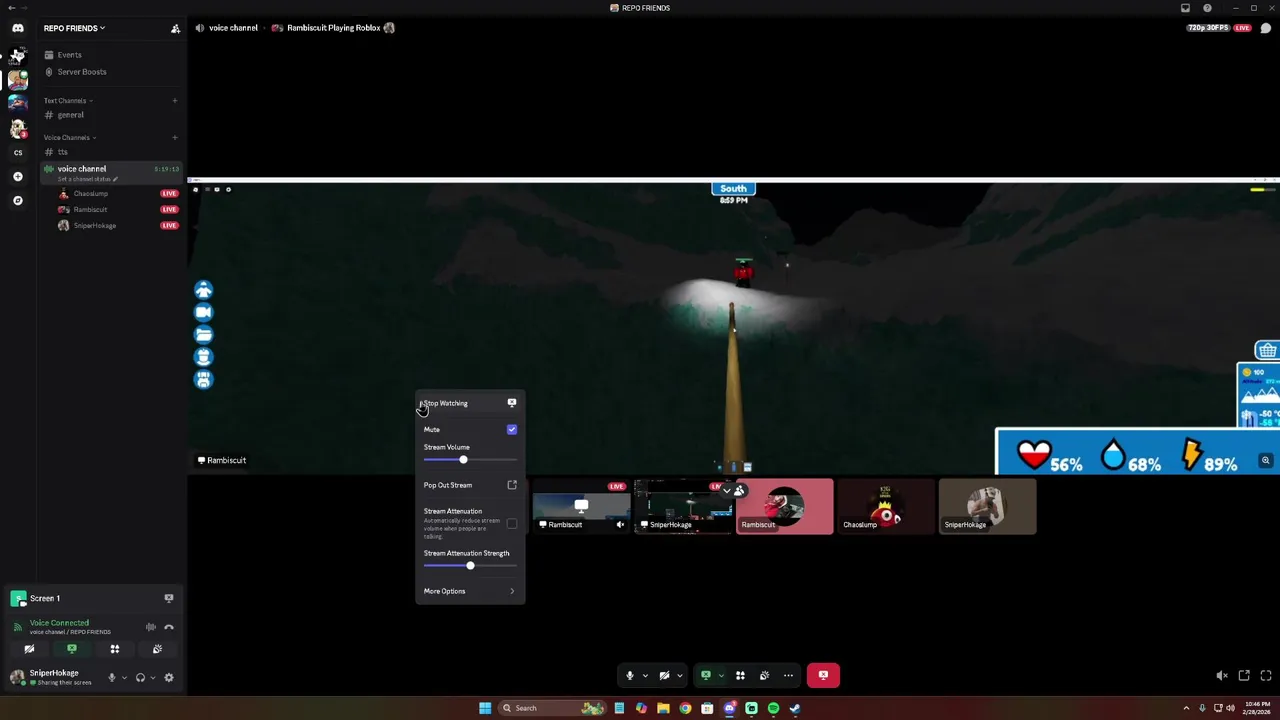
Task: Click Stop Watching in the stream menu
Action: [x=470, y=403]
